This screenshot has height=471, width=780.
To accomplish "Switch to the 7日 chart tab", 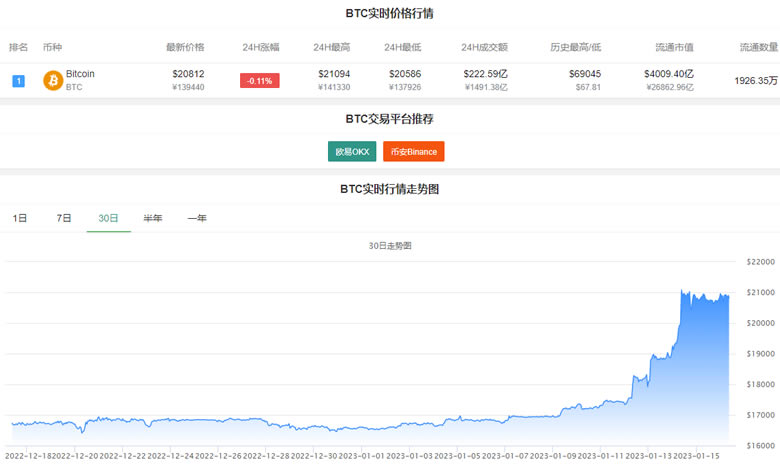I will (x=64, y=218).
